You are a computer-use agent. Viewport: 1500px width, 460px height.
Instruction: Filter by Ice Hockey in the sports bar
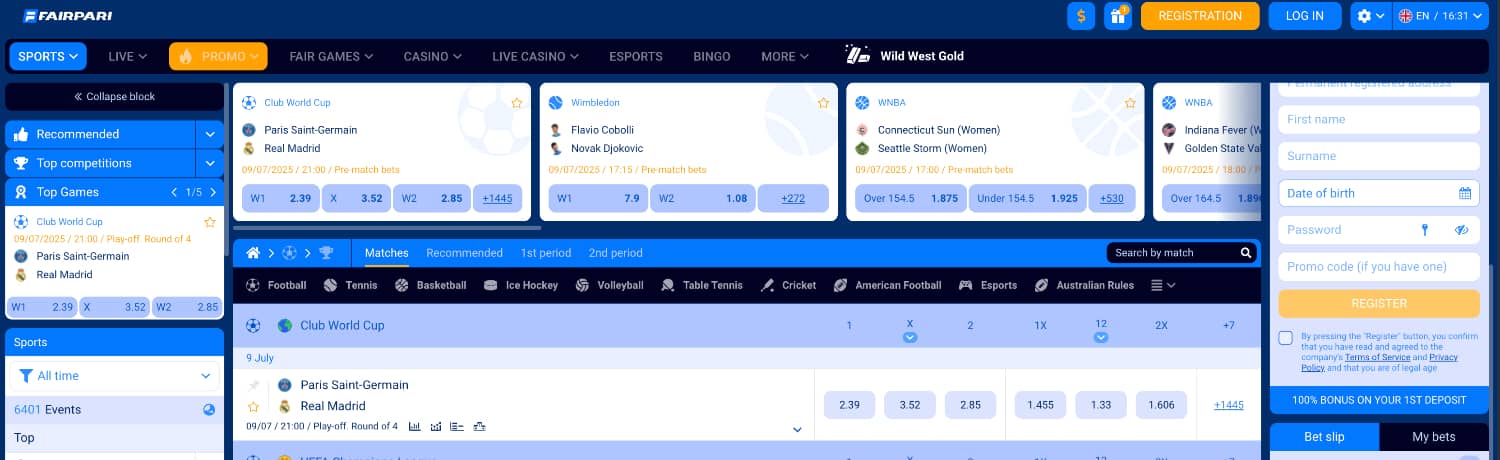[520, 285]
